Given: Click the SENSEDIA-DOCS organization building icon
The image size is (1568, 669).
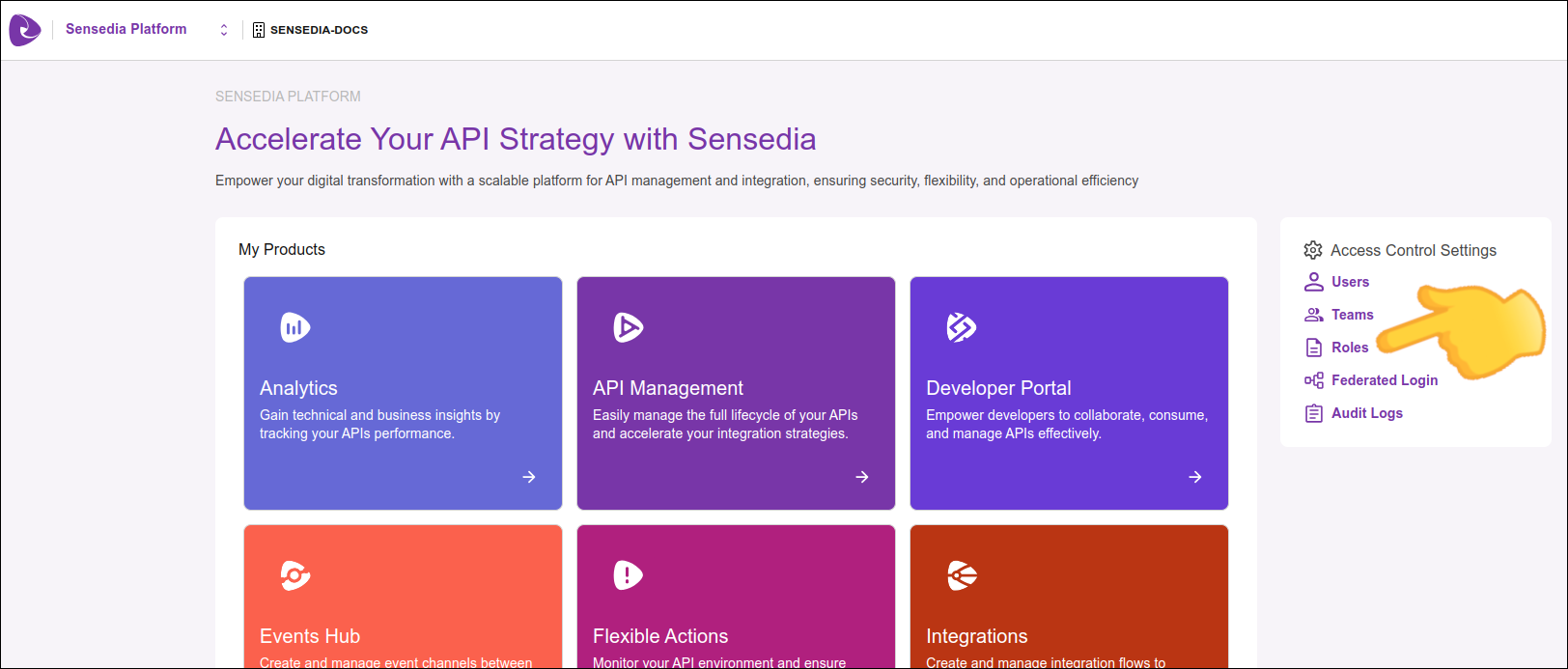Looking at the screenshot, I should click(259, 30).
